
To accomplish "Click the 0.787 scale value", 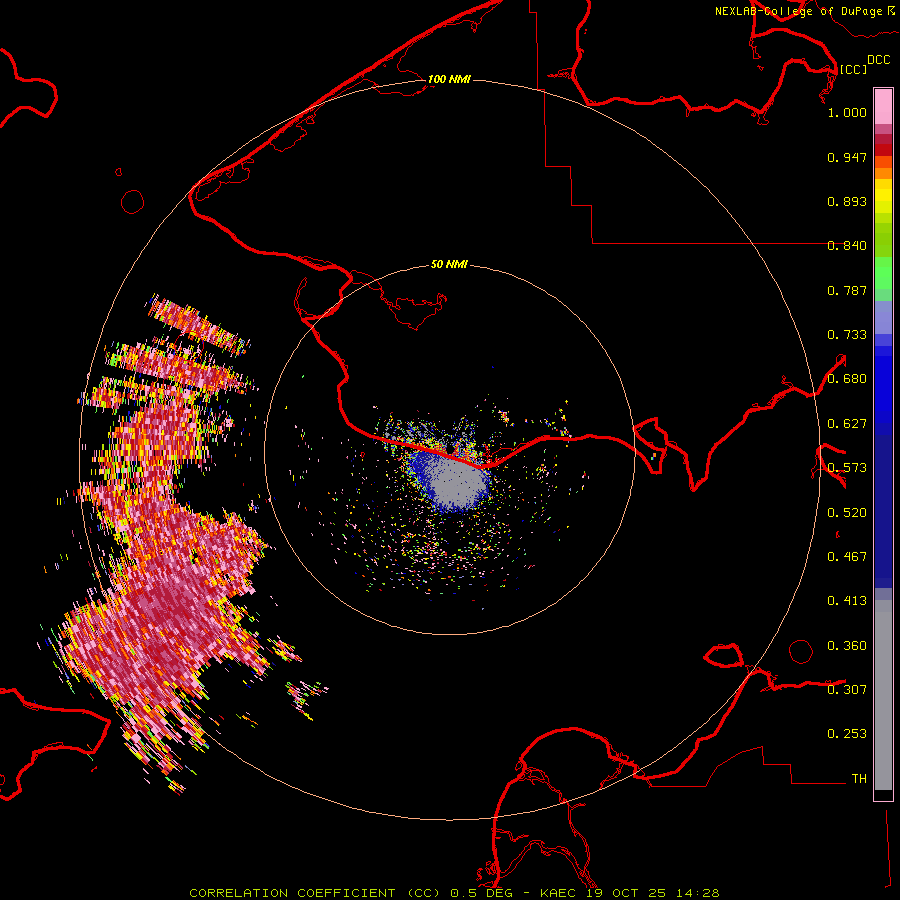I will (847, 290).
